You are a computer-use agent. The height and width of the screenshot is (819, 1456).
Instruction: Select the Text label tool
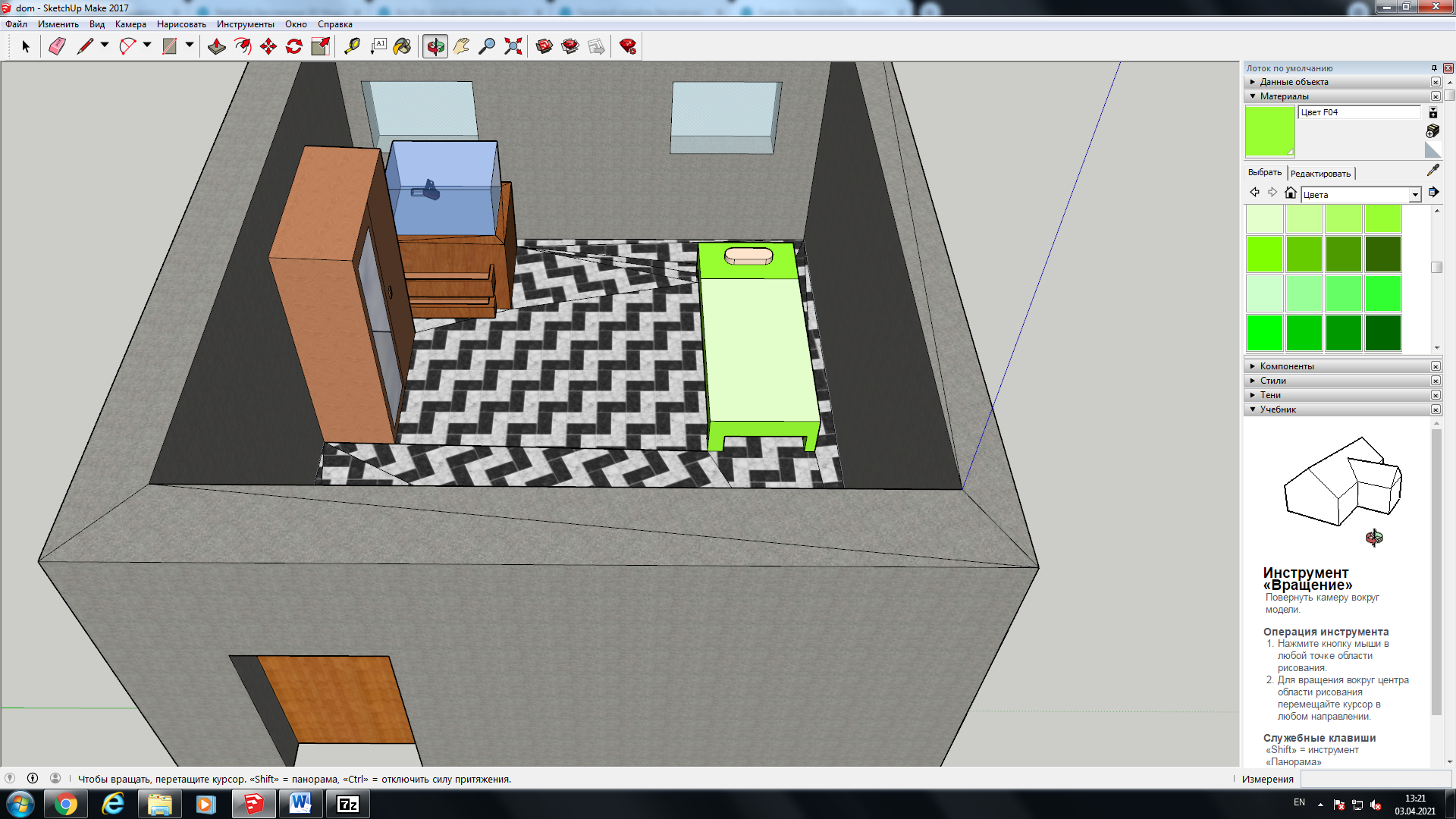click(x=378, y=46)
